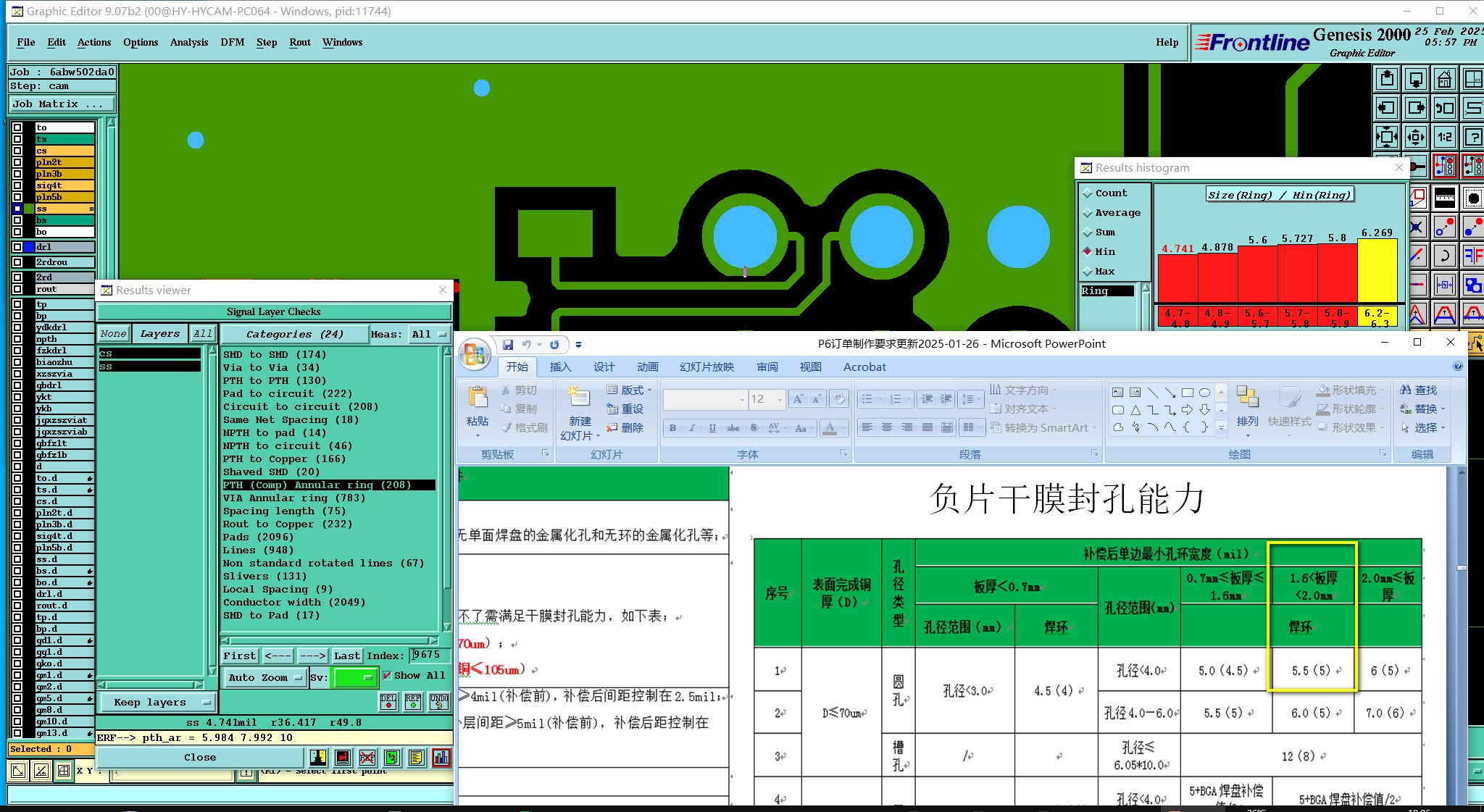The image size is (1484, 812).
Task: Click the Last navigation button
Action: [x=346, y=656]
